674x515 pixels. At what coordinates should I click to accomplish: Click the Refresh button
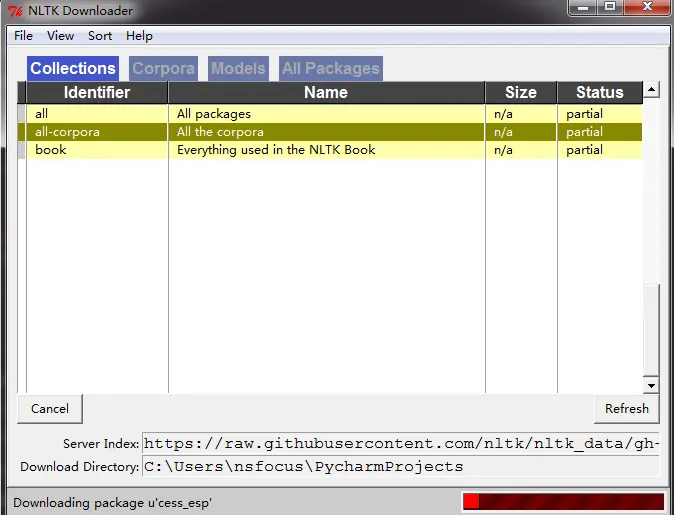coord(627,408)
